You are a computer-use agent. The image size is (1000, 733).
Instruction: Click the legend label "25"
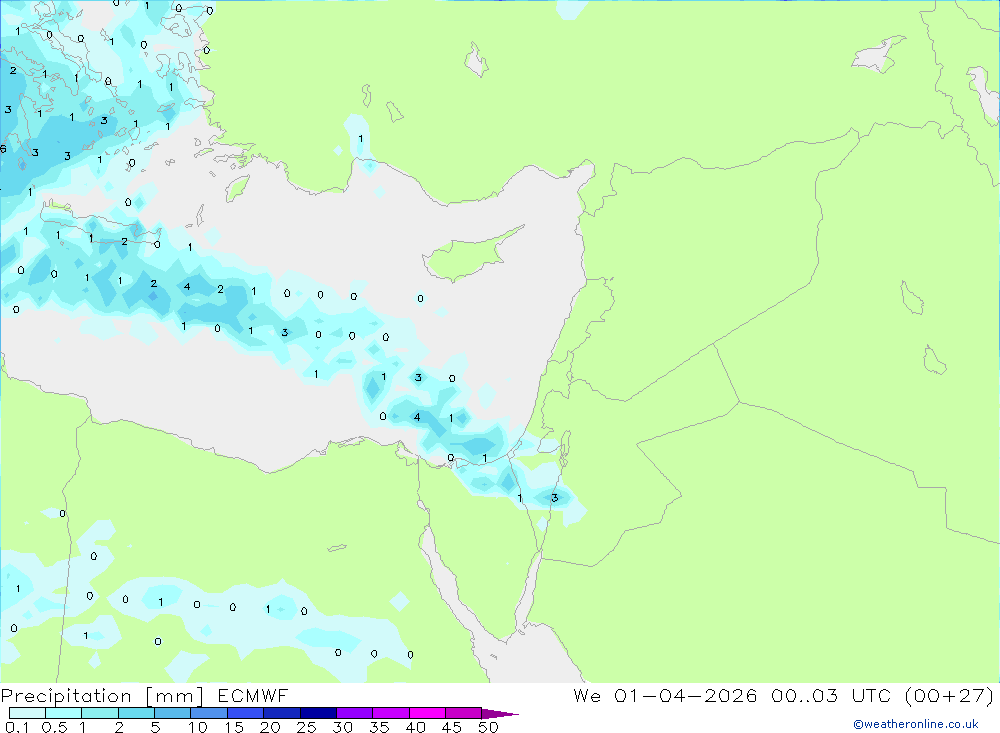click(307, 727)
